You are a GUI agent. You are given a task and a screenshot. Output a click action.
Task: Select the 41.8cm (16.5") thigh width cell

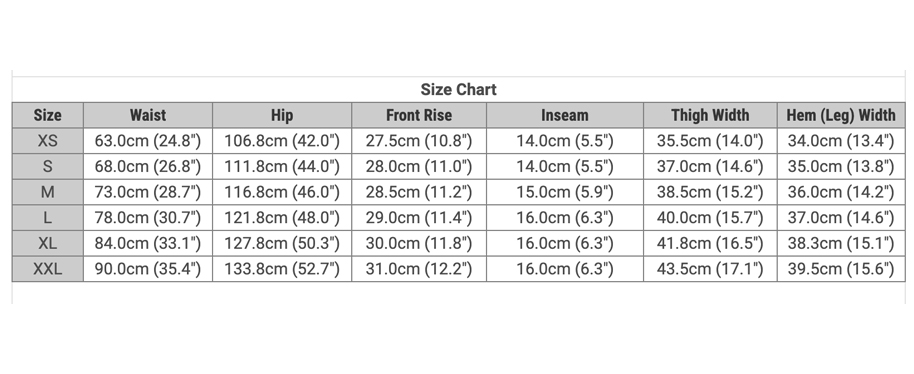point(710,244)
